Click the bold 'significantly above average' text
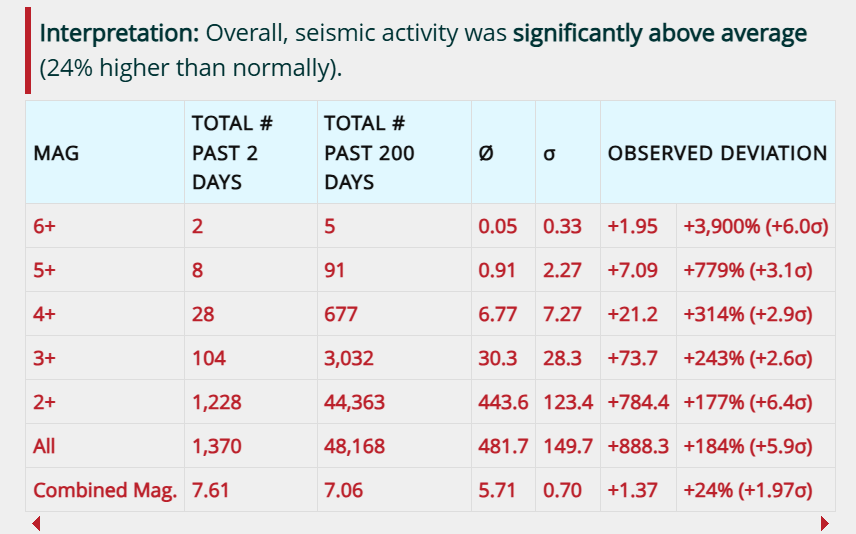Viewport: 856px width, 534px height. coord(659,33)
